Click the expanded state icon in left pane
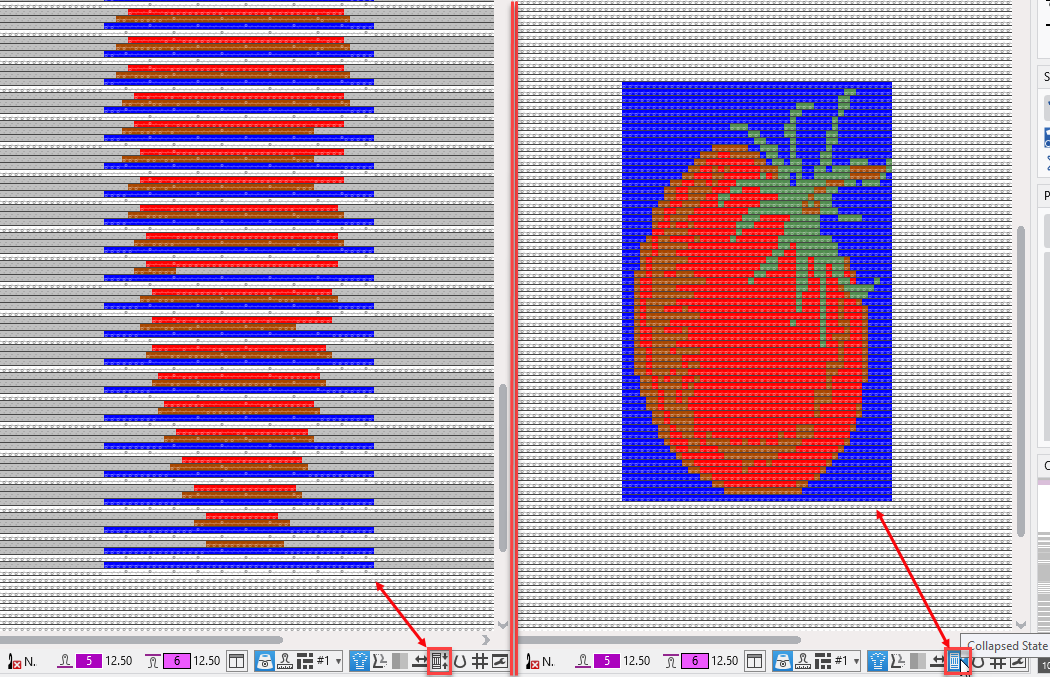Screen dimensions: 1050x677 [x=437, y=661]
